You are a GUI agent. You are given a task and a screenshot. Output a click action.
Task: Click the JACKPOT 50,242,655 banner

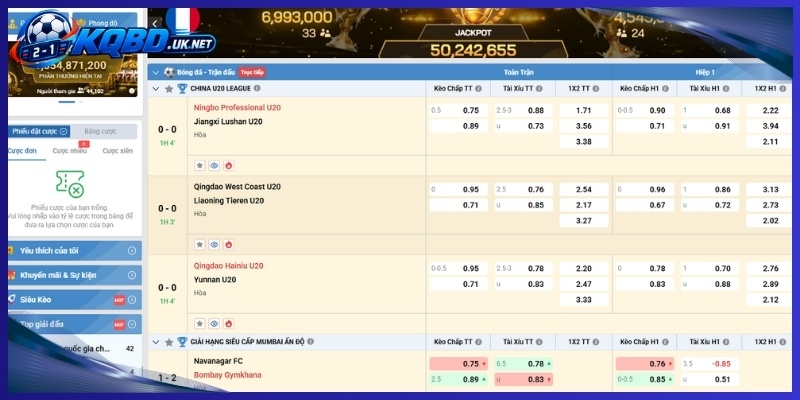coord(473,43)
